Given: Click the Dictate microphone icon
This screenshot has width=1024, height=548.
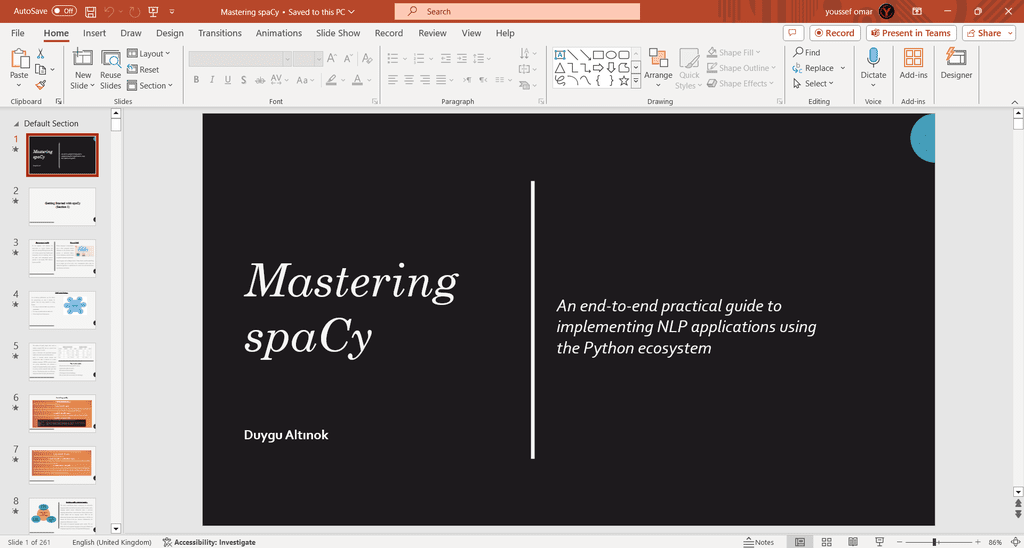Looking at the screenshot, I should click(x=874, y=59).
